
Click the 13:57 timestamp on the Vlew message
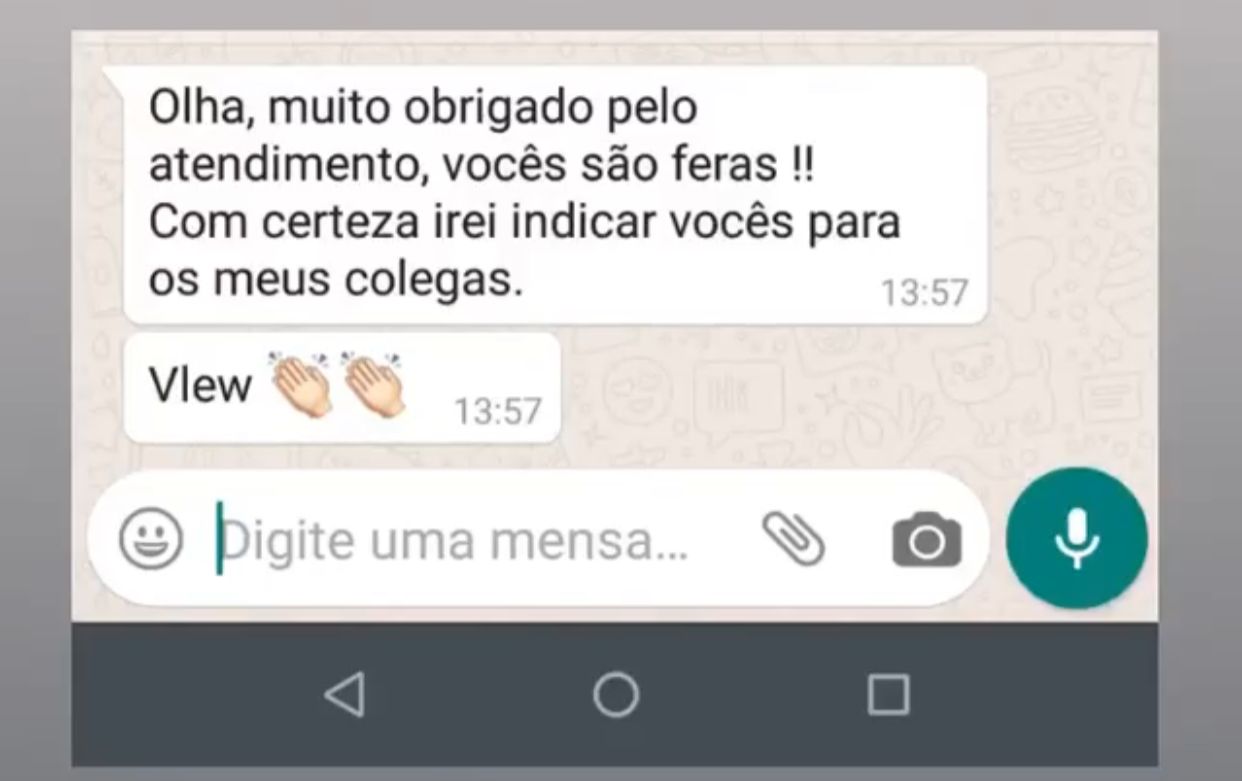pos(498,411)
